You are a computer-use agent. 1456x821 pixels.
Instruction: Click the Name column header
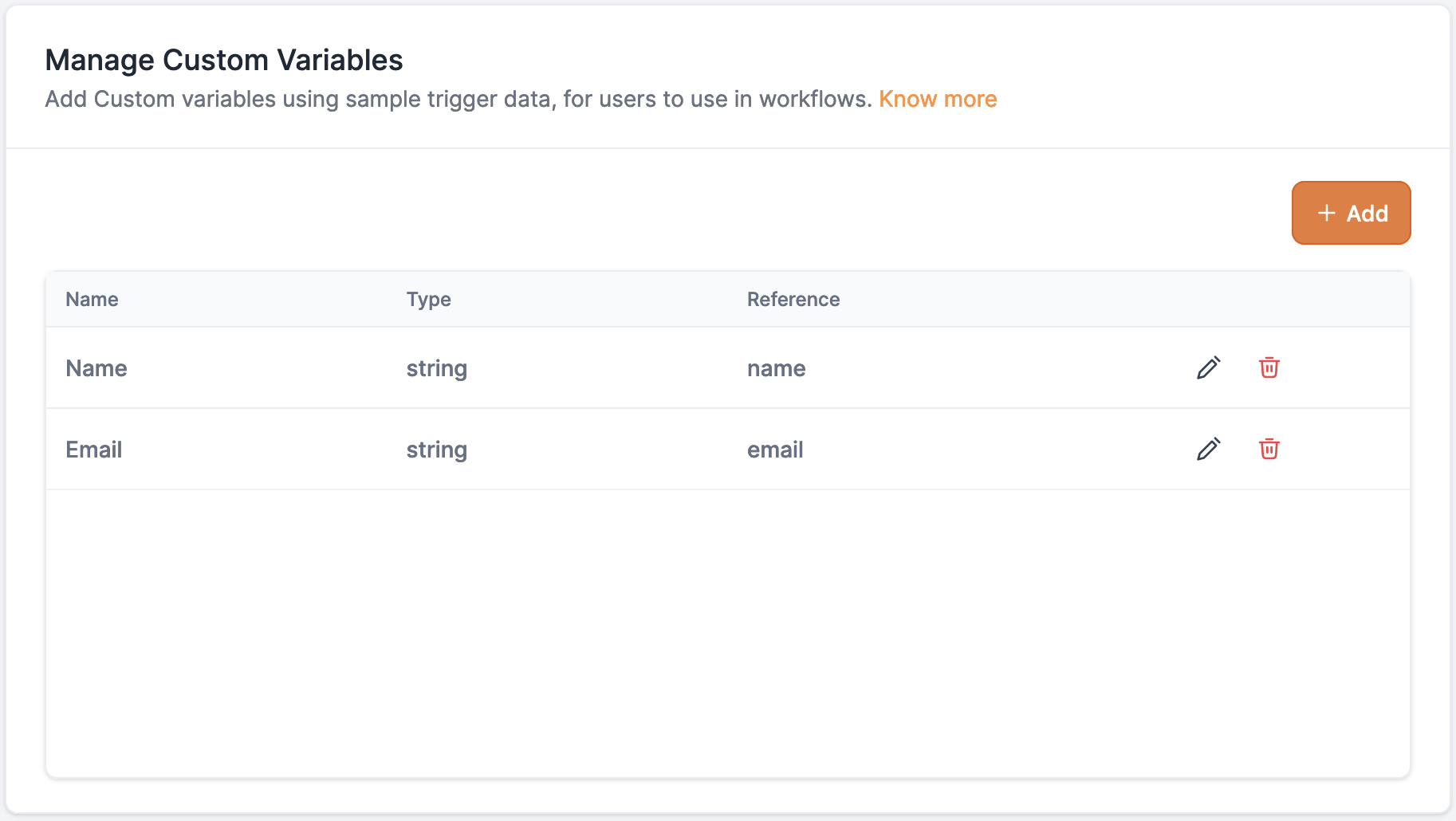pyautogui.click(x=92, y=300)
